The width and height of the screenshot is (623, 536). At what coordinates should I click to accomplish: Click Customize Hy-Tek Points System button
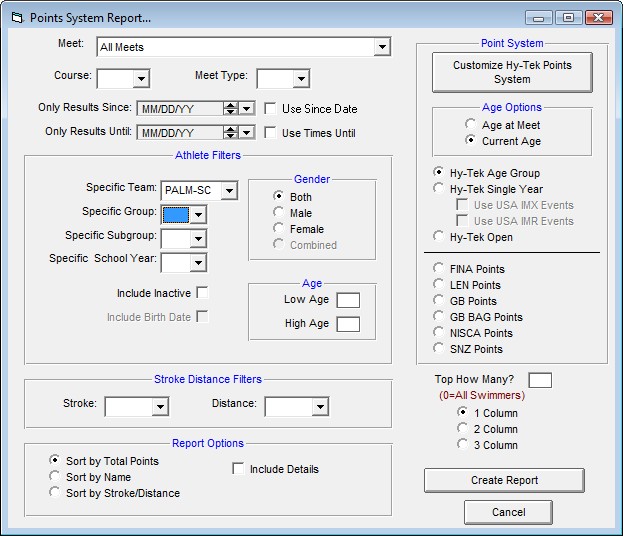pyautogui.click(x=511, y=72)
